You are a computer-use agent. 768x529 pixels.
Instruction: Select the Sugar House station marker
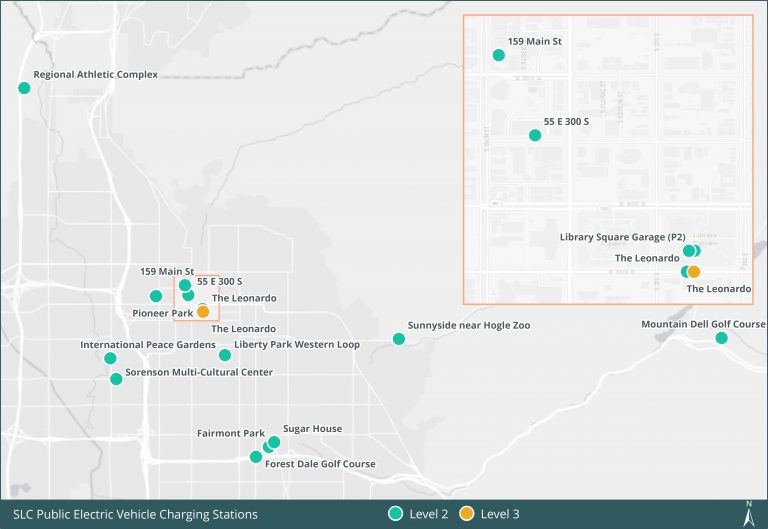click(274, 442)
